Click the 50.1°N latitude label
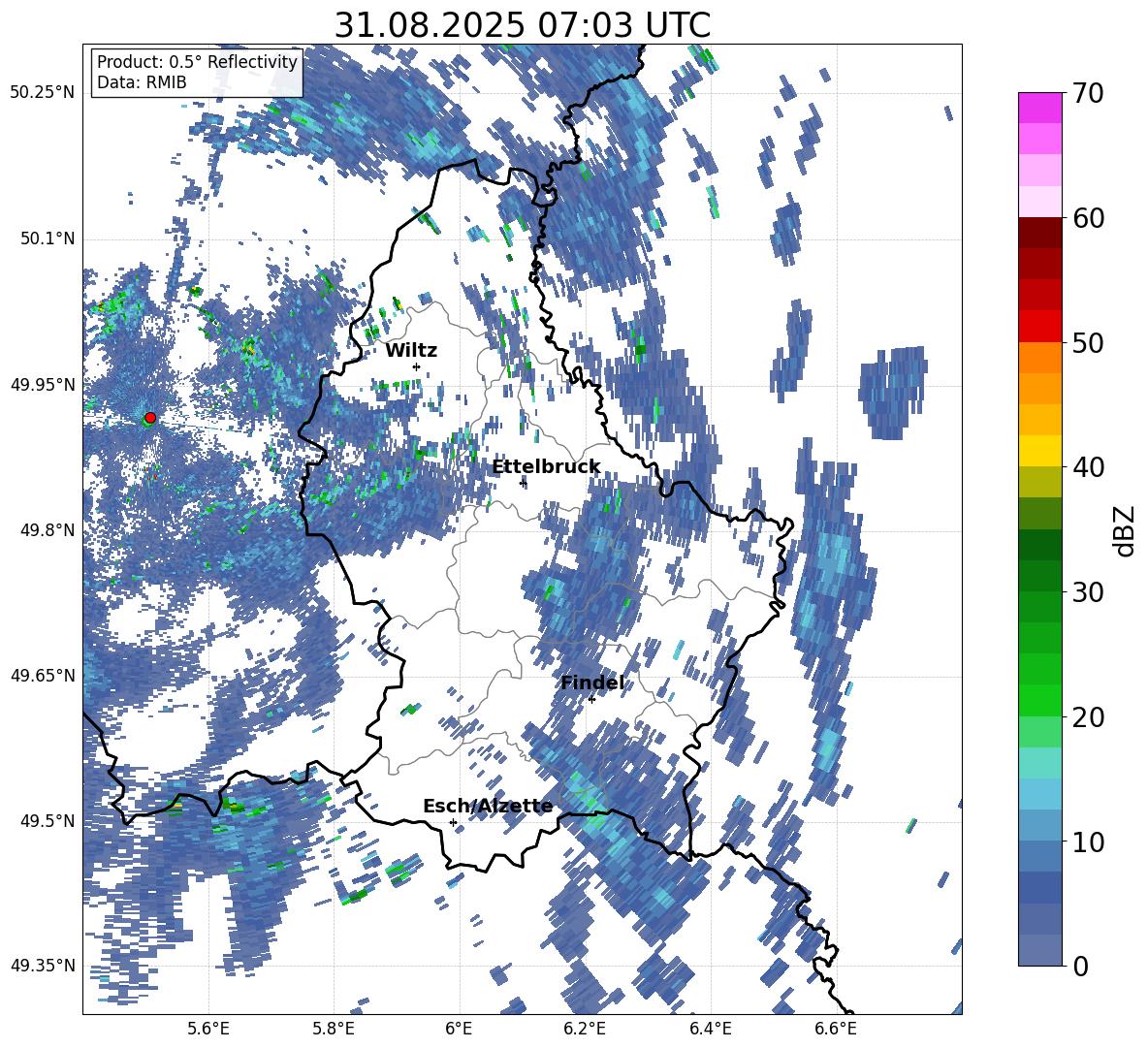Screen dimensions: 1148x1048 [x=48, y=238]
